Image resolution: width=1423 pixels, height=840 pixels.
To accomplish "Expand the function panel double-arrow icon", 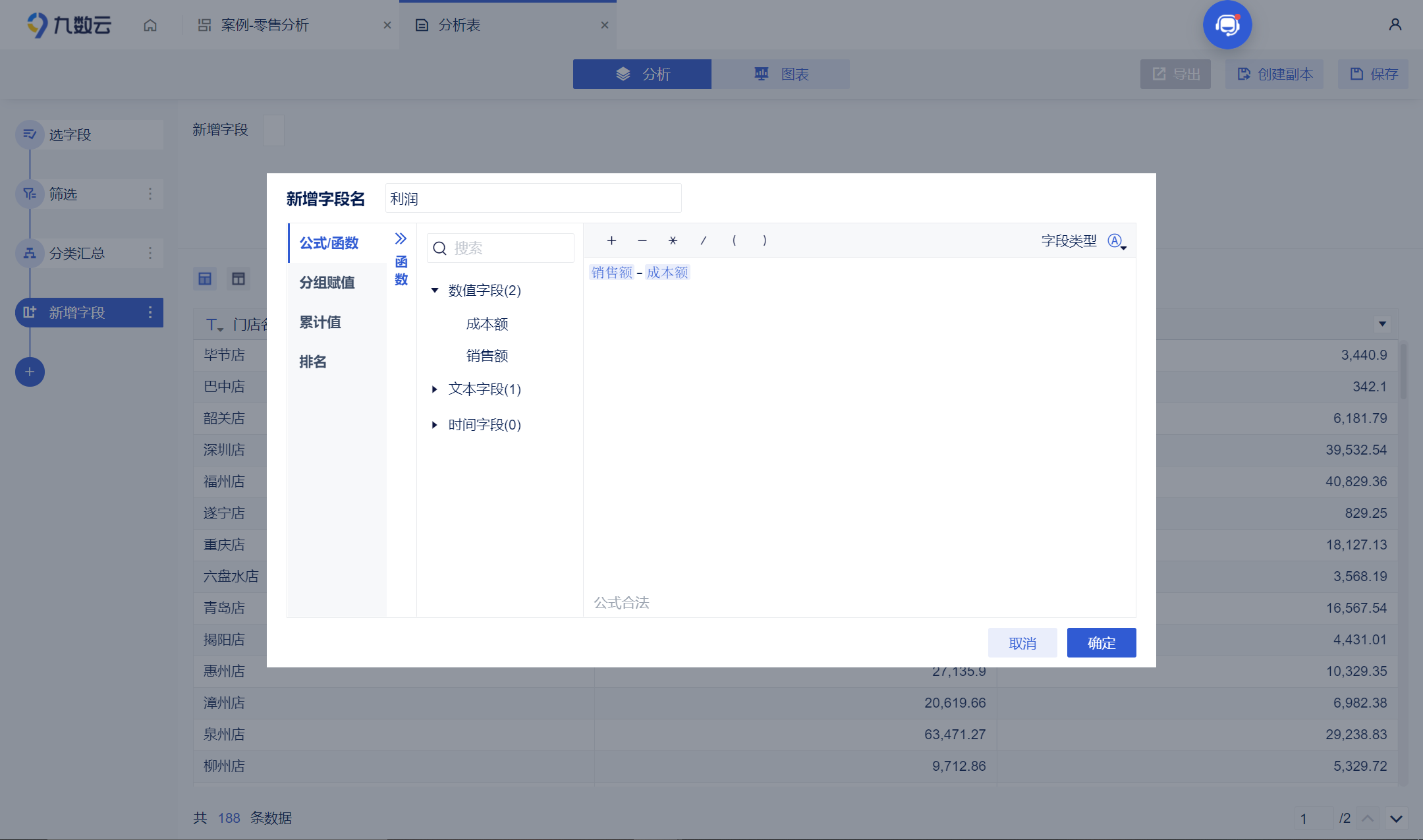I will pyautogui.click(x=401, y=238).
